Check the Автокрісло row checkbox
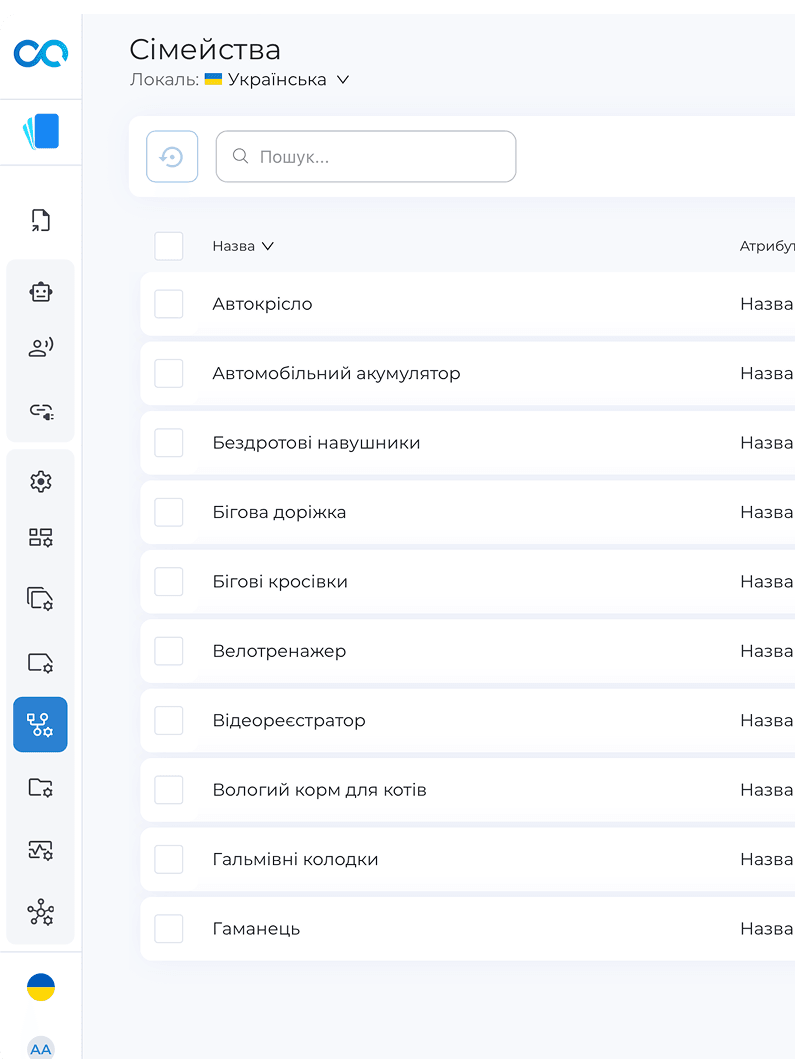Viewport: 795px width, 1059px height. [x=169, y=304]
